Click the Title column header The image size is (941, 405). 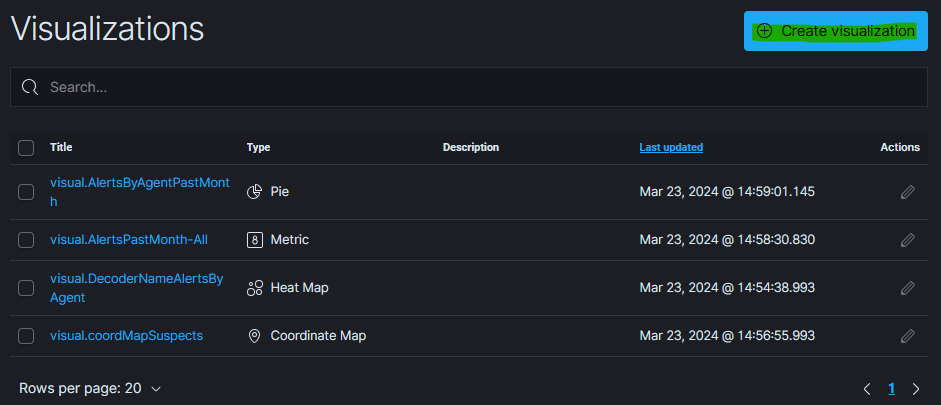click(61, 148)
